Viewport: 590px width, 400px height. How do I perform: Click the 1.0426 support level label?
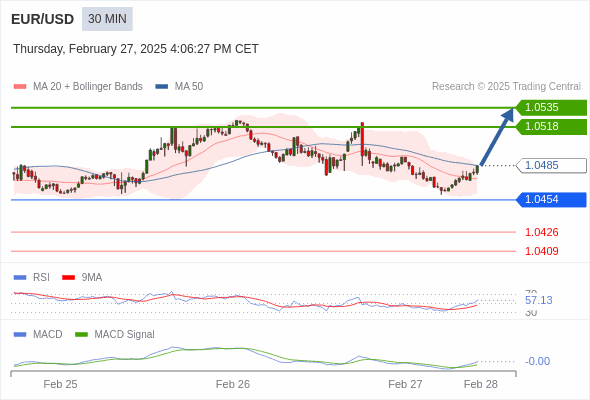click(x=541, y=232)
